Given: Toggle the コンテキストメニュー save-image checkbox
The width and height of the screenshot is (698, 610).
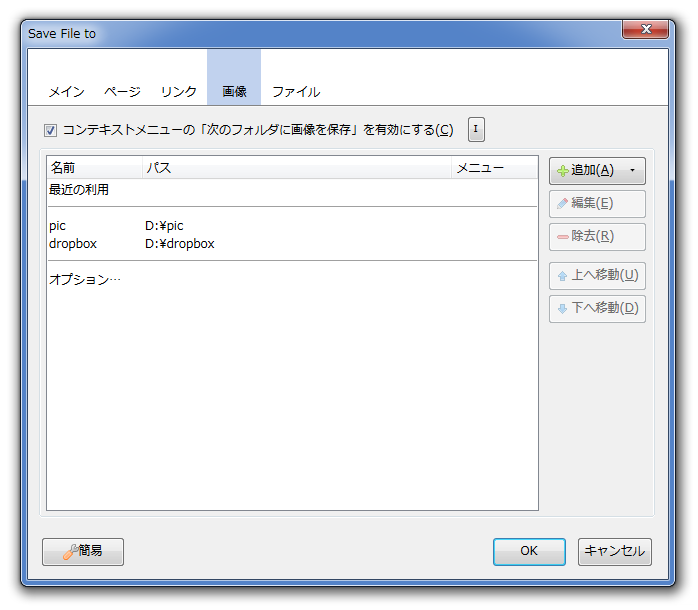Looking at the screenshot, I should [x=50, y=130].
